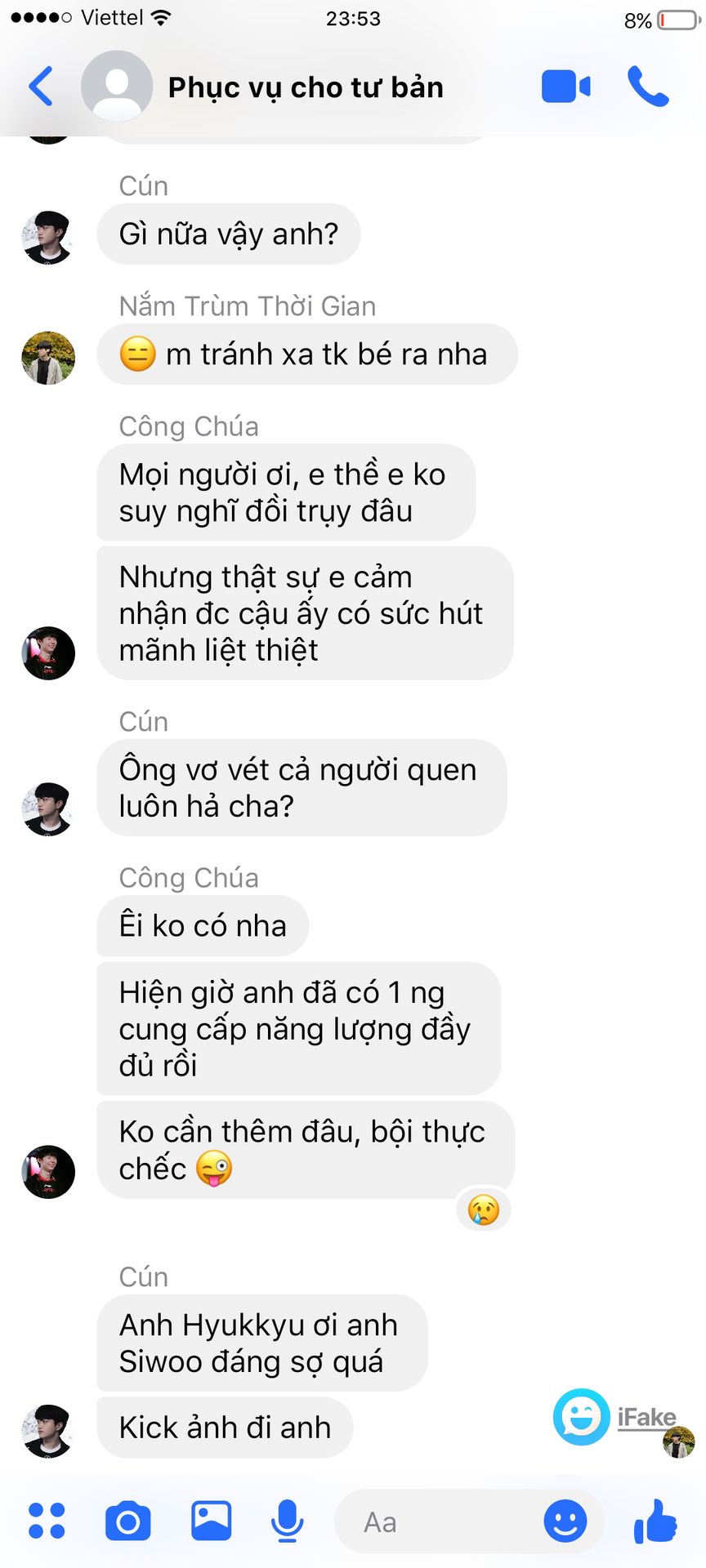Start a voice call with phone icon

(648, 87)
